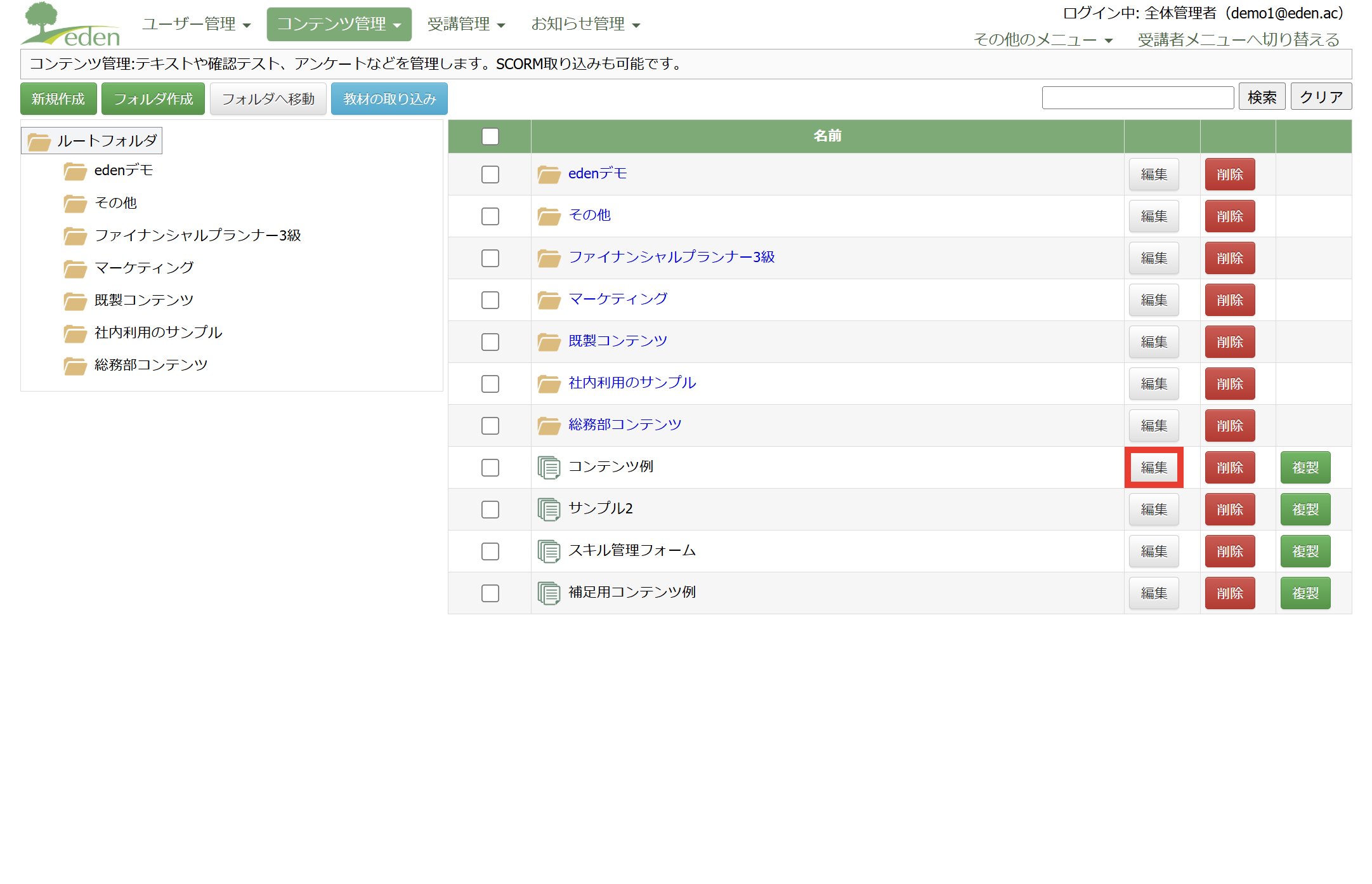The height and width of the screenshot is (884, 1372).
Task: Check the 補足用コンテンツ例 row checkbox
Action: pyautogui.click(x=490, y=593)
